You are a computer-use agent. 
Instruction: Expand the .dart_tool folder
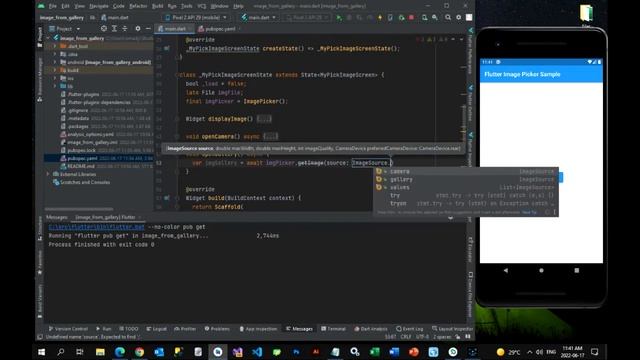click(x=55, y=46)
